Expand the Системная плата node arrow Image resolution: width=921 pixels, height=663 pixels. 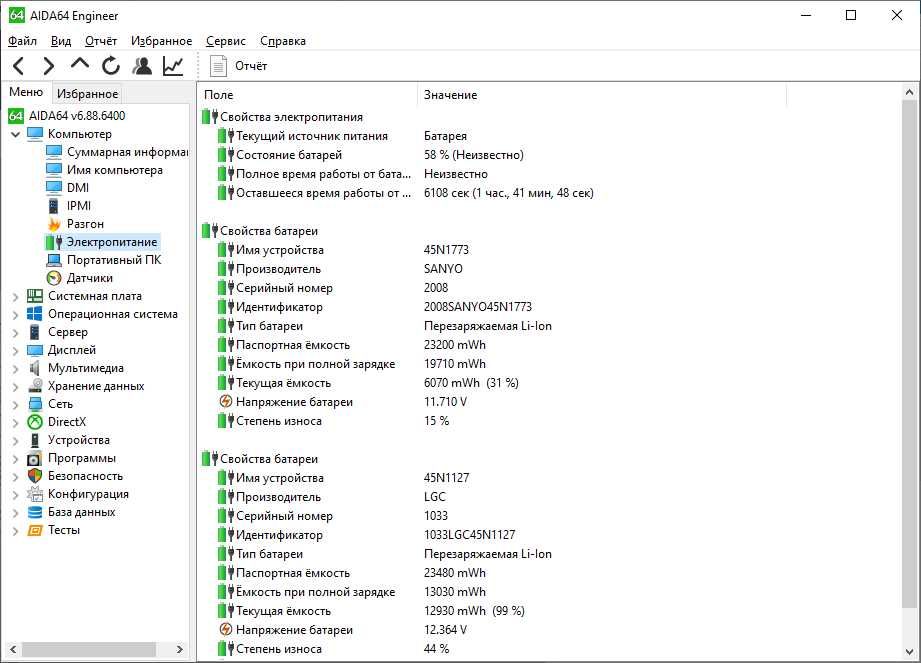point(16,297)
